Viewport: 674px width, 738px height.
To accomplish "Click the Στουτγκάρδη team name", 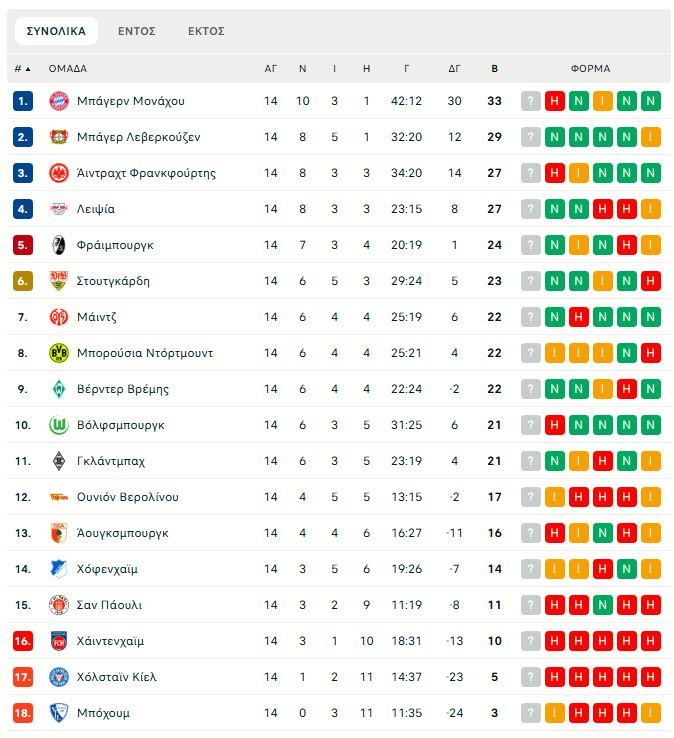I will click(x=113, y=281).
